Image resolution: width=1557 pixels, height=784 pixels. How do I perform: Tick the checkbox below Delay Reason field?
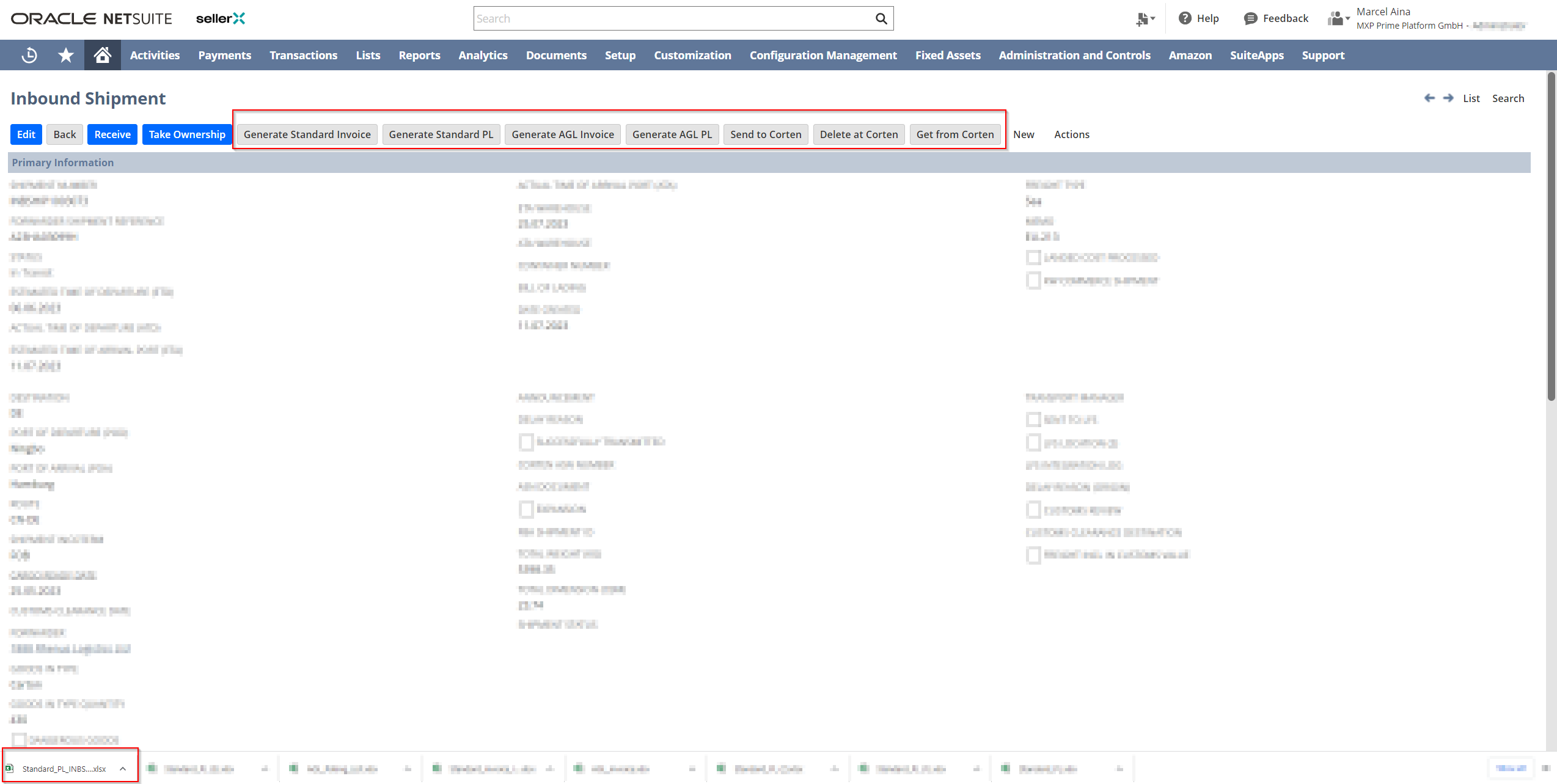[x=526, y=442]
